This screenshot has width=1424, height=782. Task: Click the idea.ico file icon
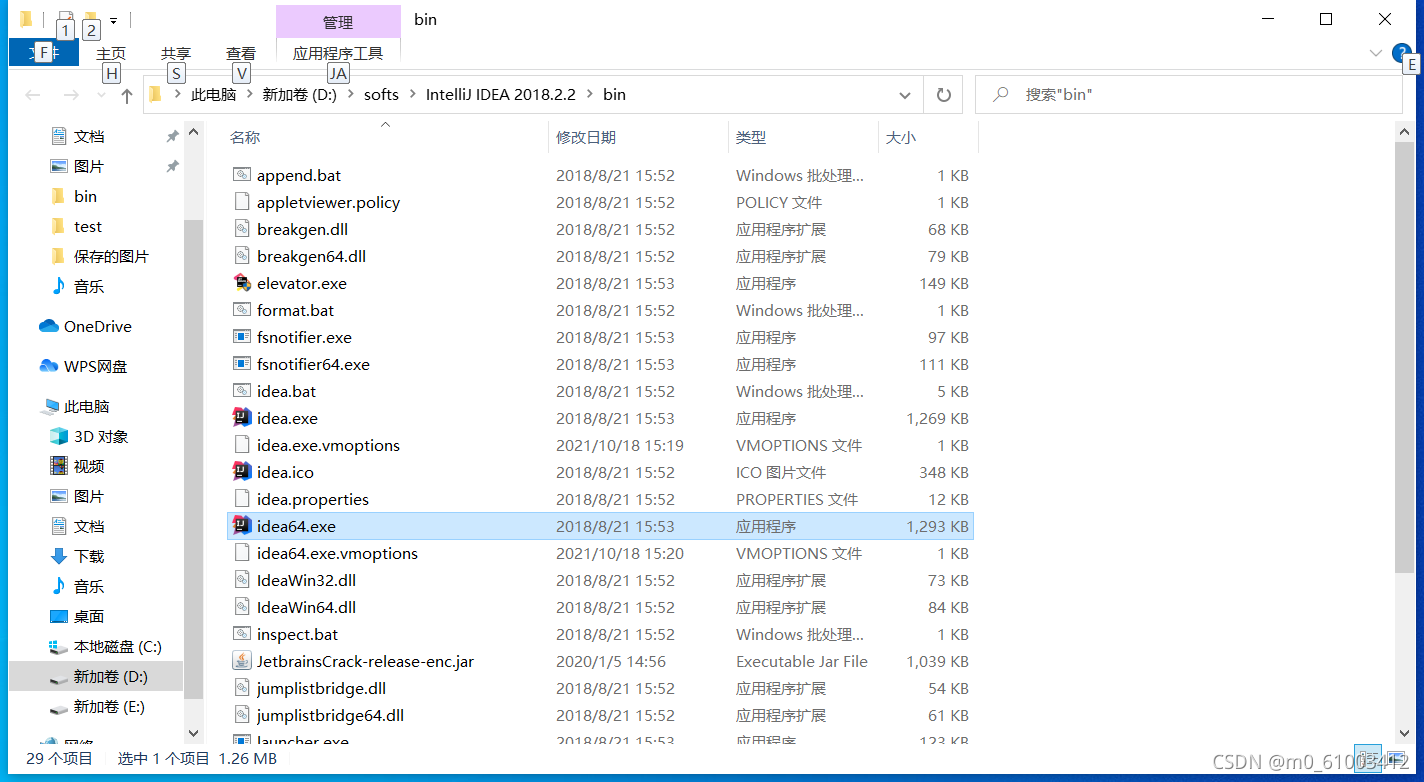(241, 472)
